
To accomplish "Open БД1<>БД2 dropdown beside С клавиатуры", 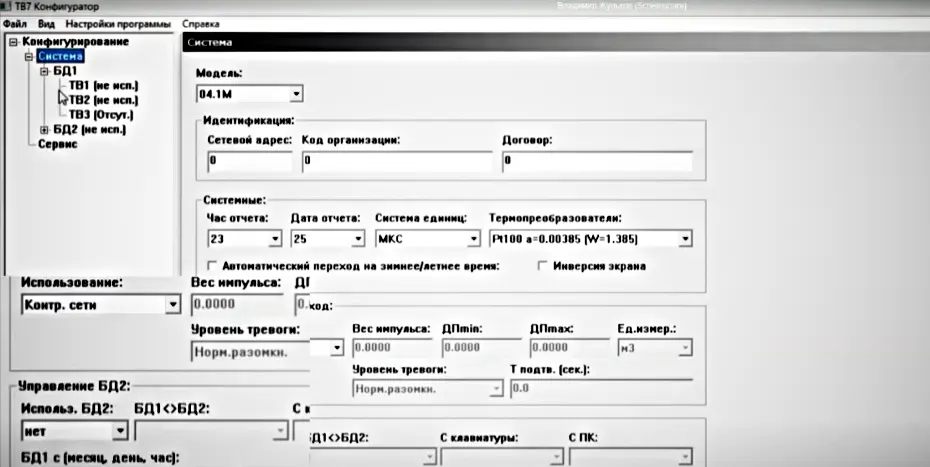I will coord(374,458).
